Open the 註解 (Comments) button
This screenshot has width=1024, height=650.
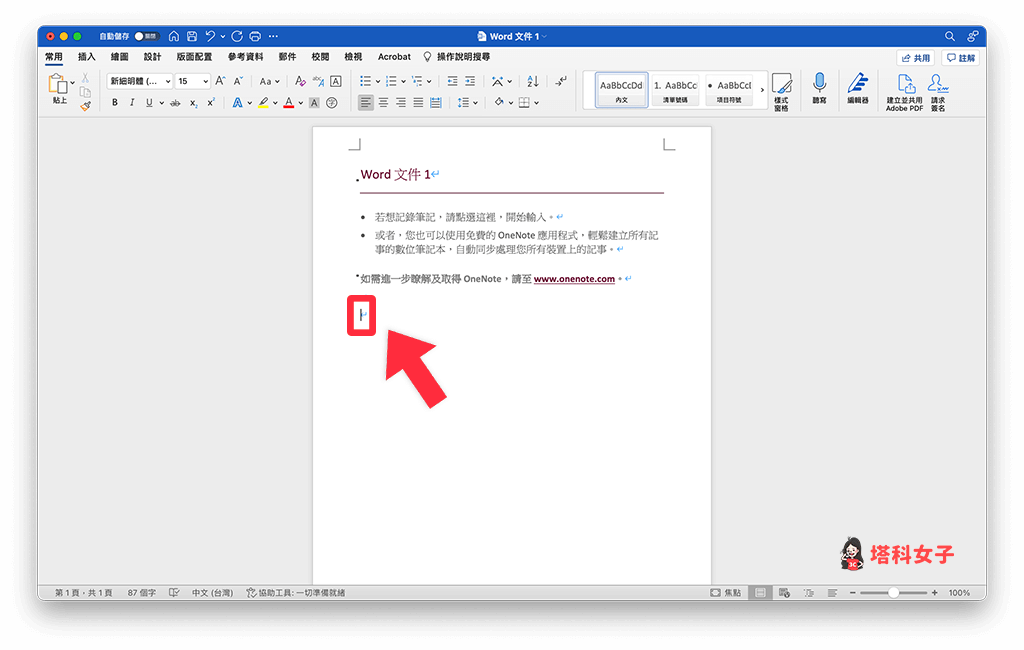961,58
